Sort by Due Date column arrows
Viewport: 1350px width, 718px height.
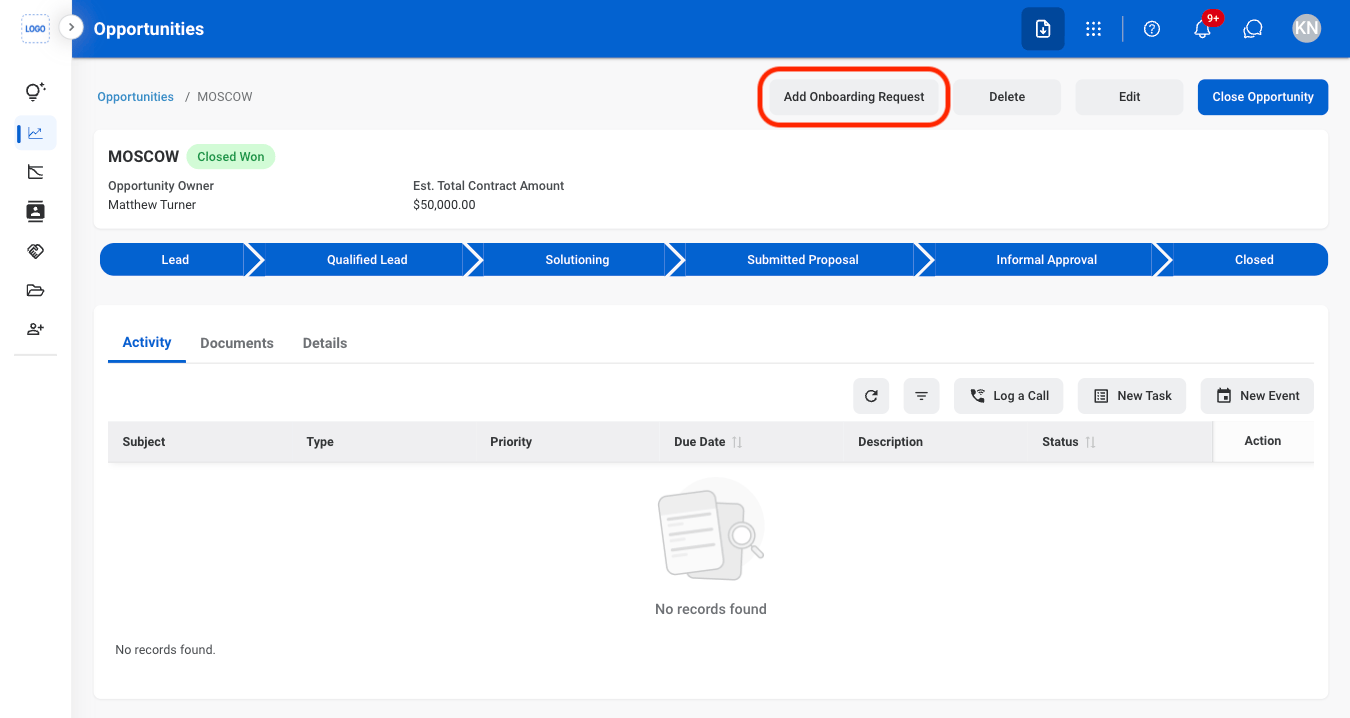(x=737, y=442)
